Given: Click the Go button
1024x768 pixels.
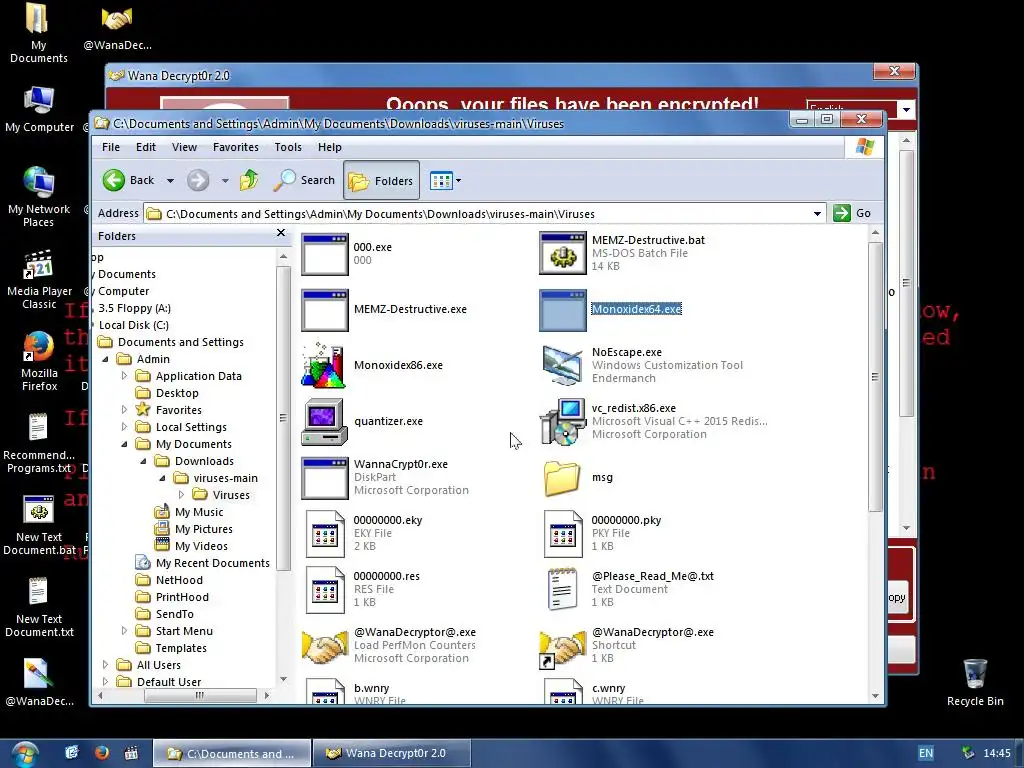Looking at the screenshot, I should pyautogui.click(x=853, y=213).
